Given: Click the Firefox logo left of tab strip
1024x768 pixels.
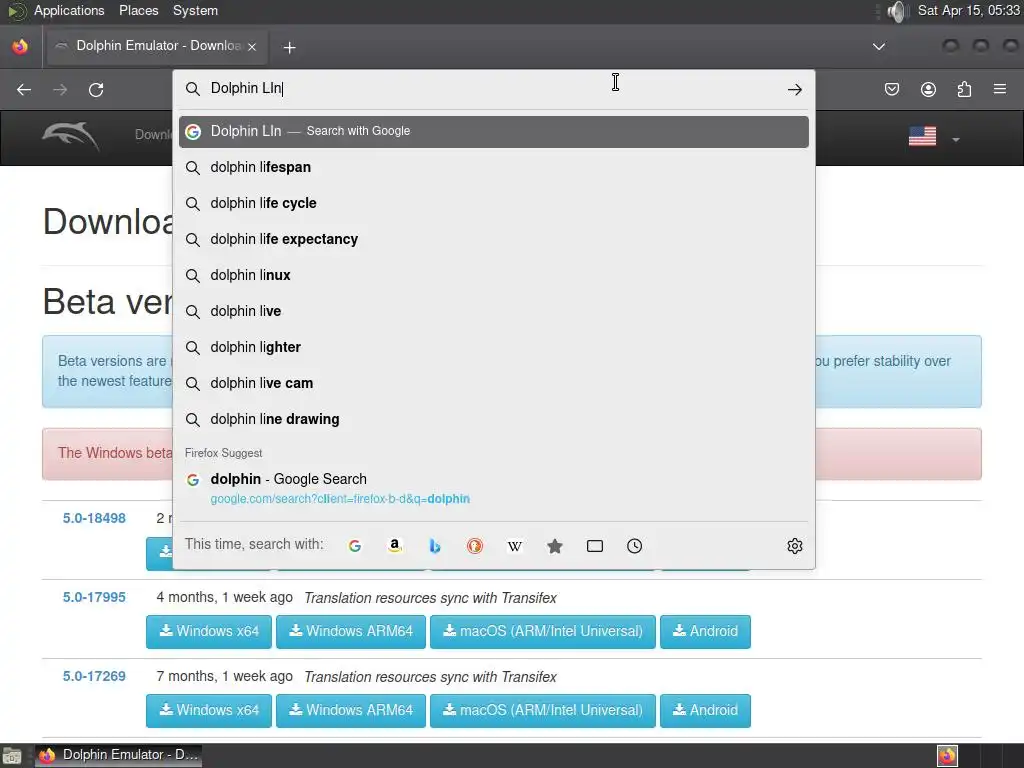Looking at the screenshot, I should pyautogui.click(x=20, y=46).
